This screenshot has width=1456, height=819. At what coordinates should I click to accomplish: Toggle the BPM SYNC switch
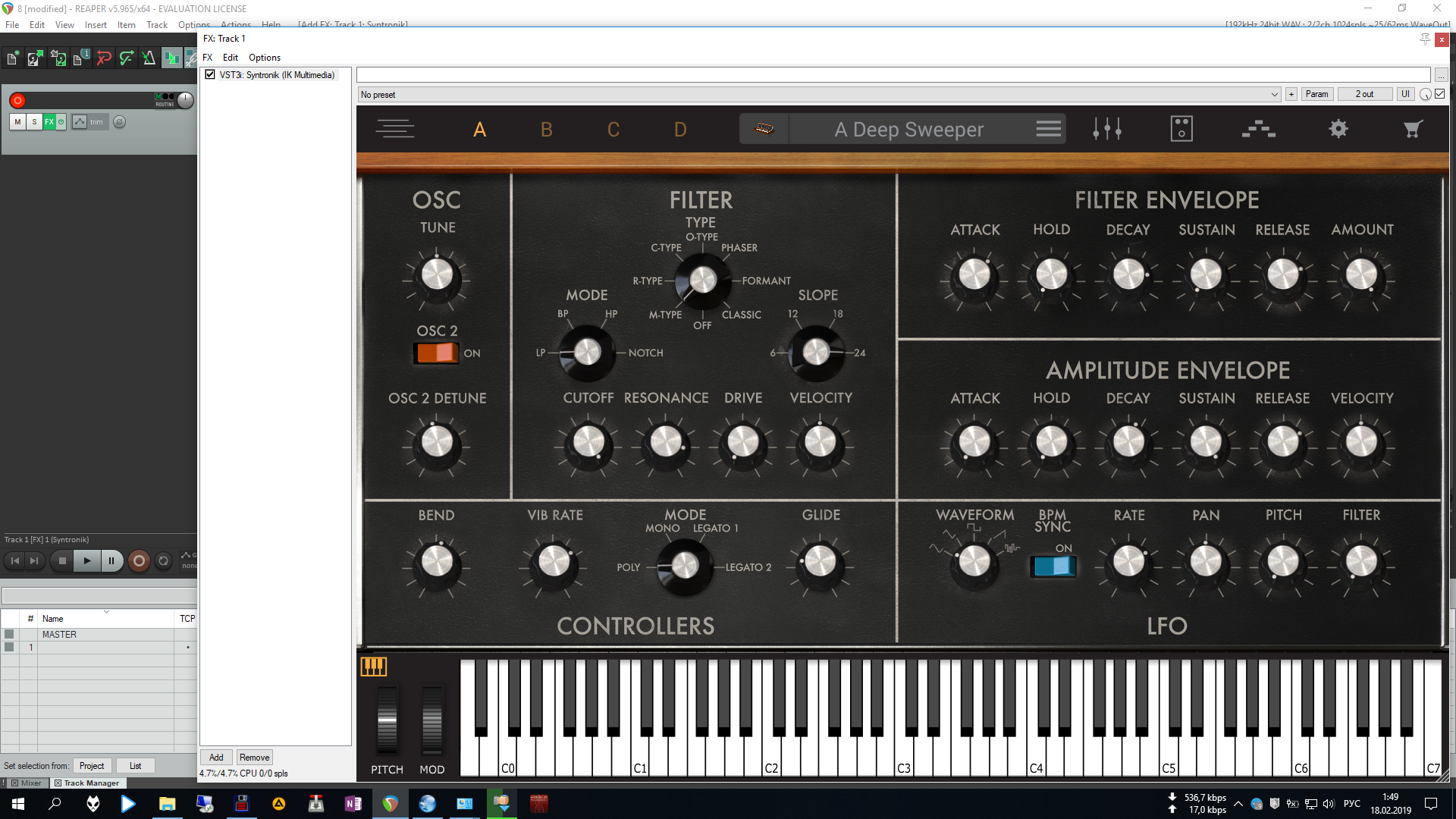pyautogui.click(x=1053, y=566)
